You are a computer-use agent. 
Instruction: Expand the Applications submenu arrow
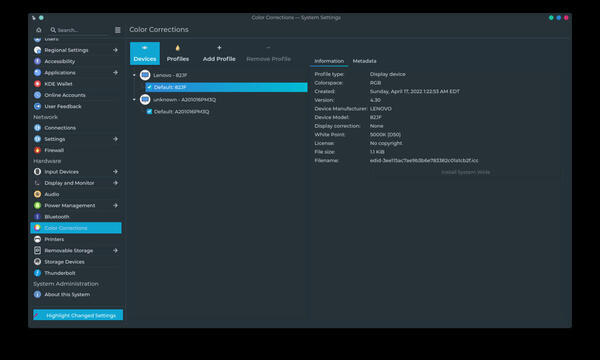(x=115, y=73)
